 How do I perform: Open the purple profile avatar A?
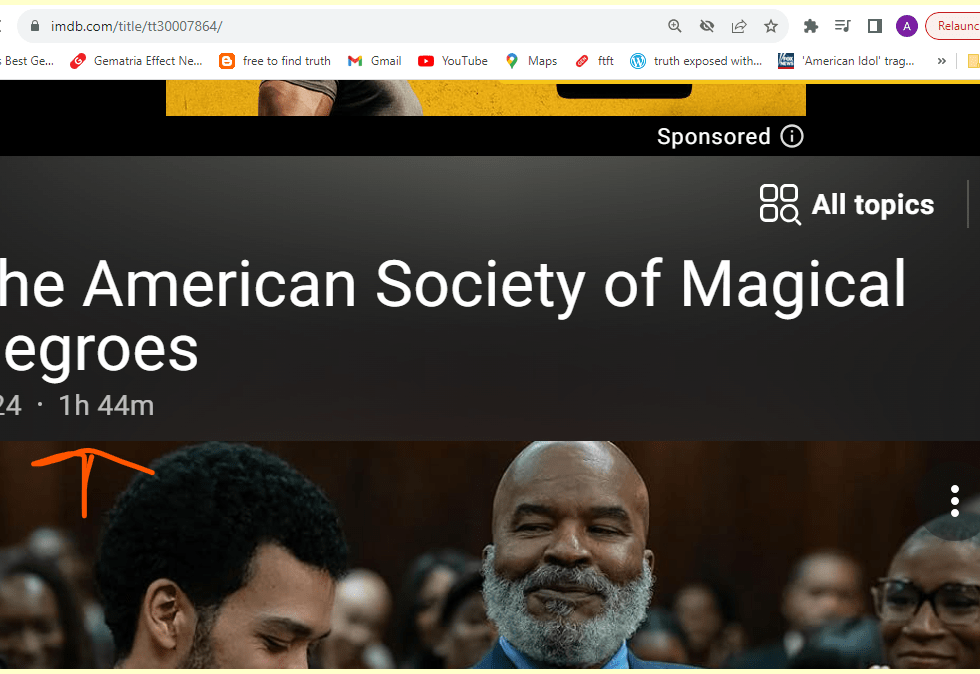906,26
